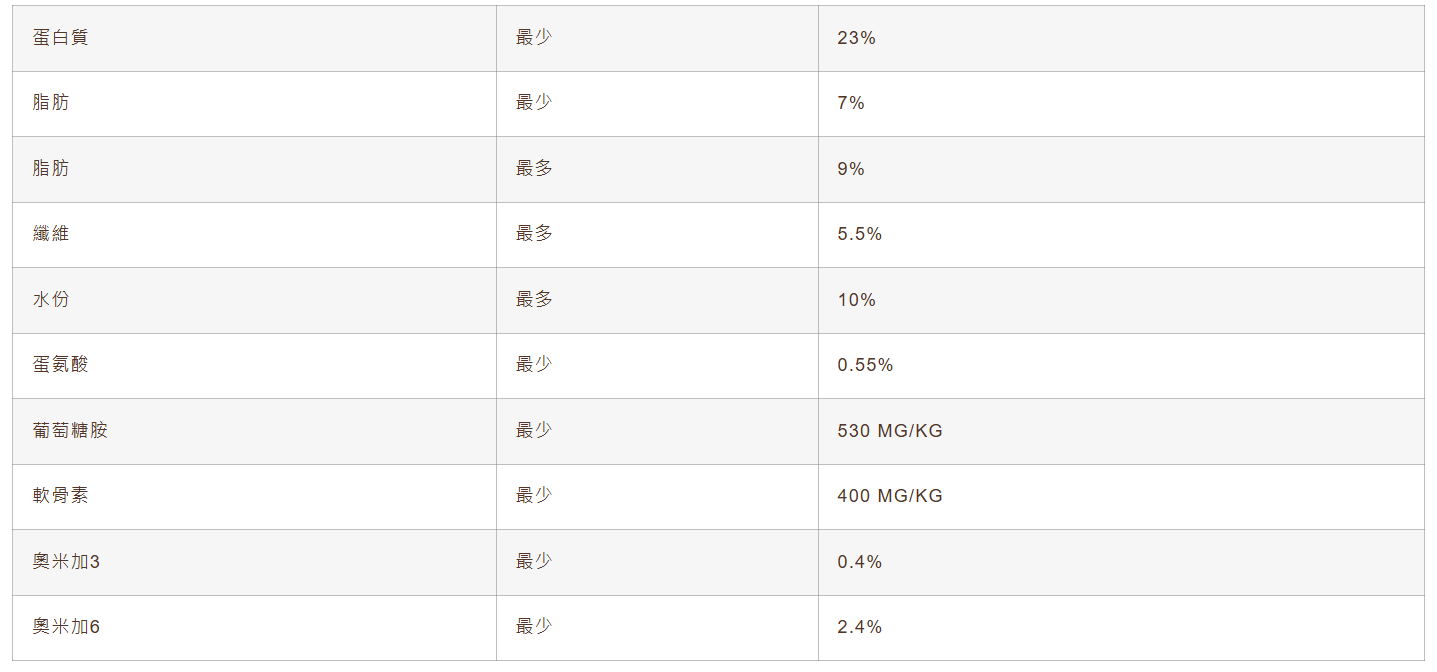Click the 軟骨素 row label
1437x672 pixels.
[x=60, y=495]
